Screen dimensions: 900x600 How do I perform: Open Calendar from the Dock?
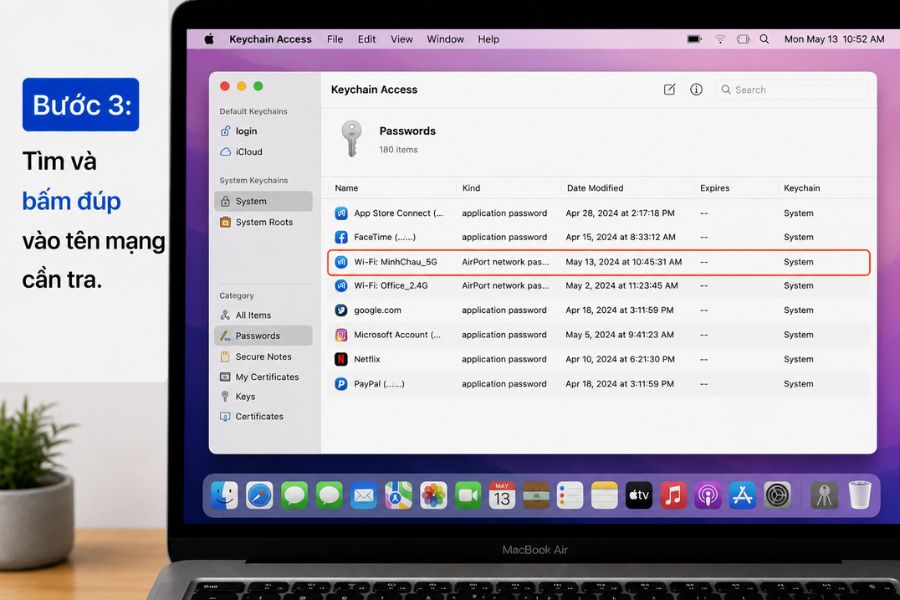pos(502,496)
